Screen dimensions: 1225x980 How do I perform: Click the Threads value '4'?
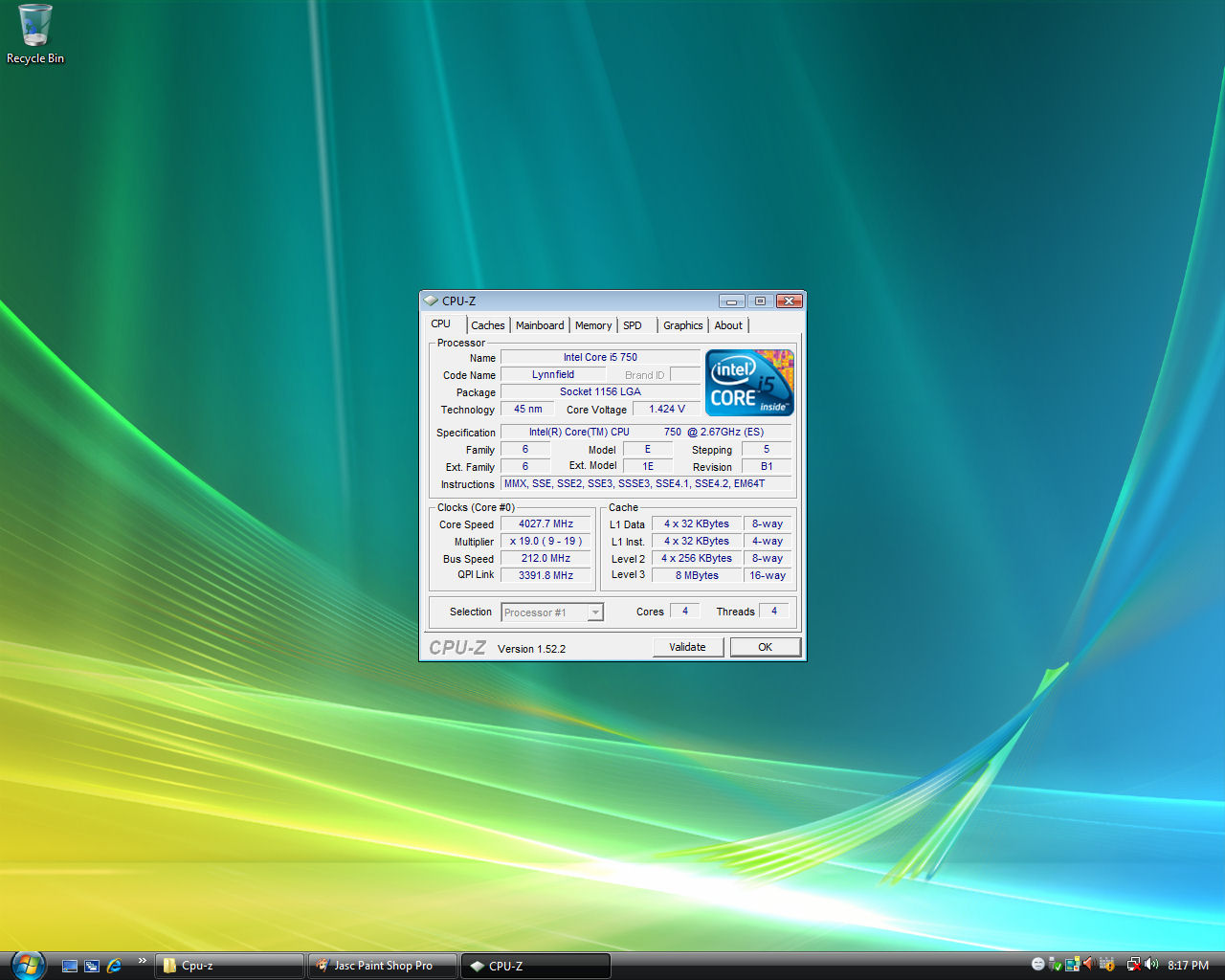tap(774, 611)
